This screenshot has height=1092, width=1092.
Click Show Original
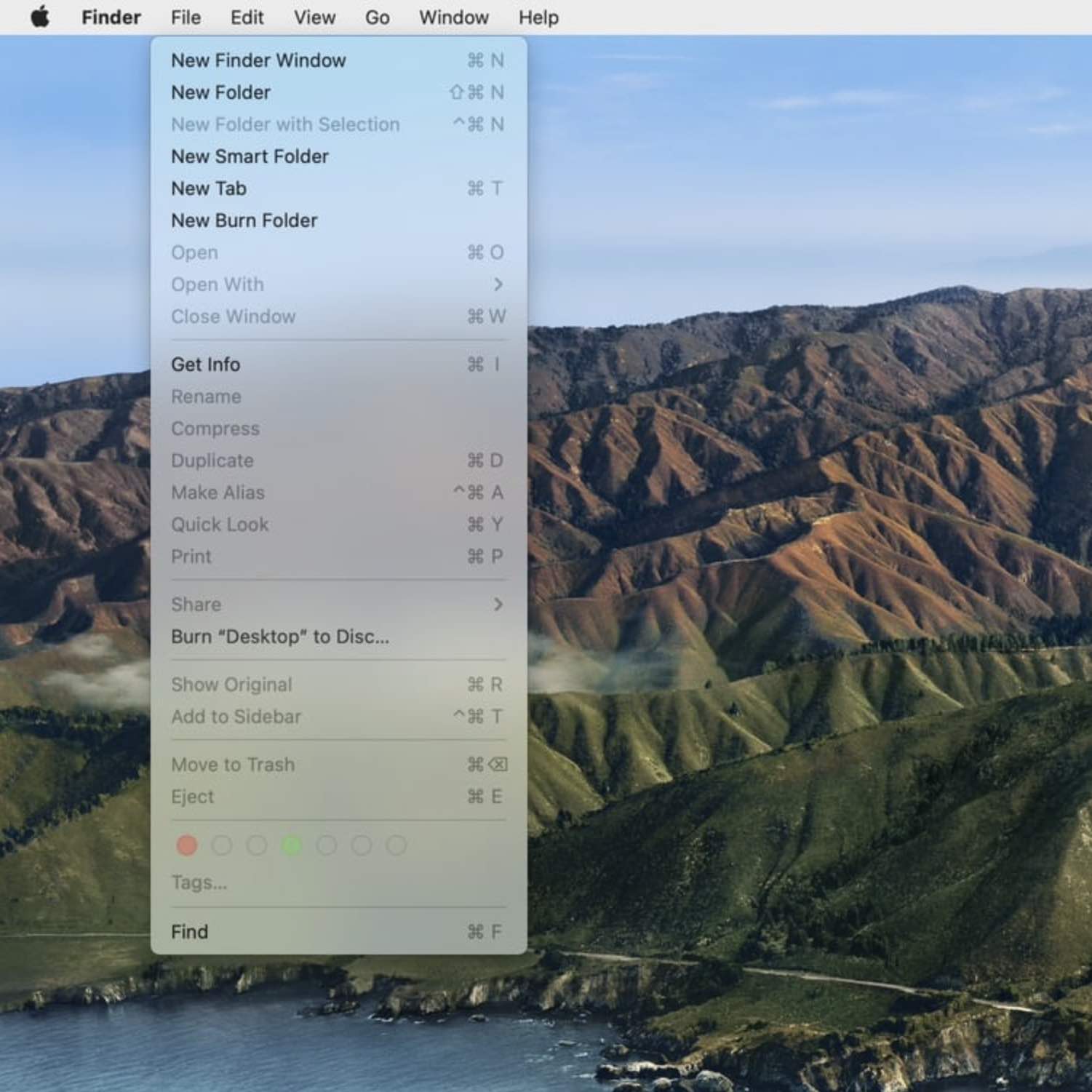(x=338, y=685)
